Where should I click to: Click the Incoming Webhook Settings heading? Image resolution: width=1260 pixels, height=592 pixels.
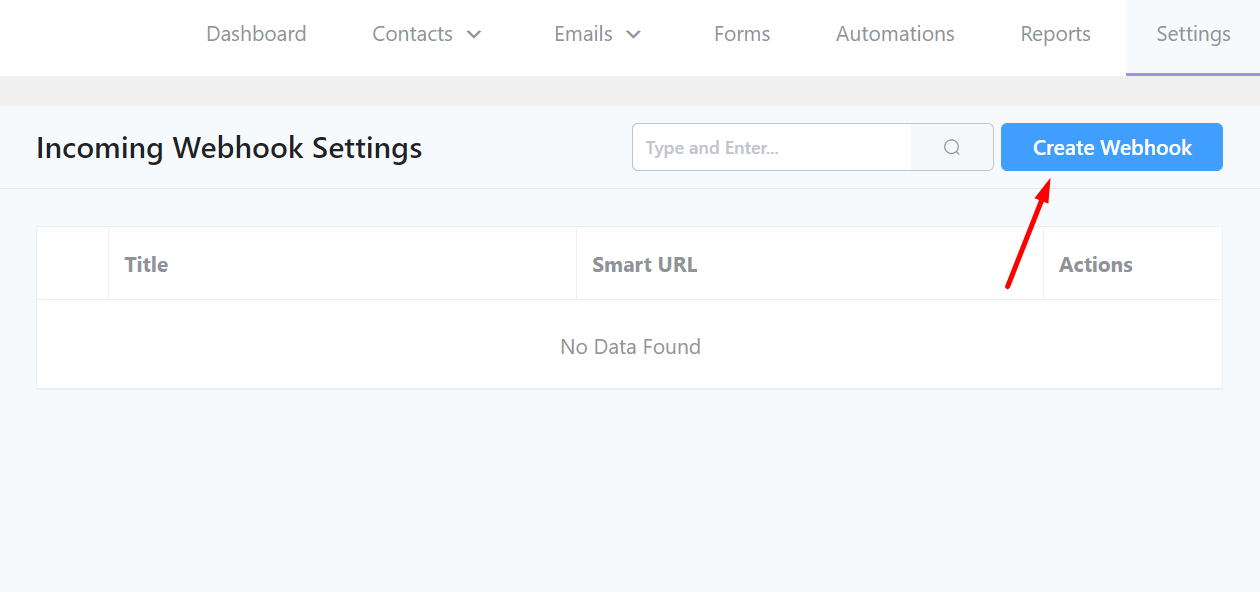click(x=229, y=148)
